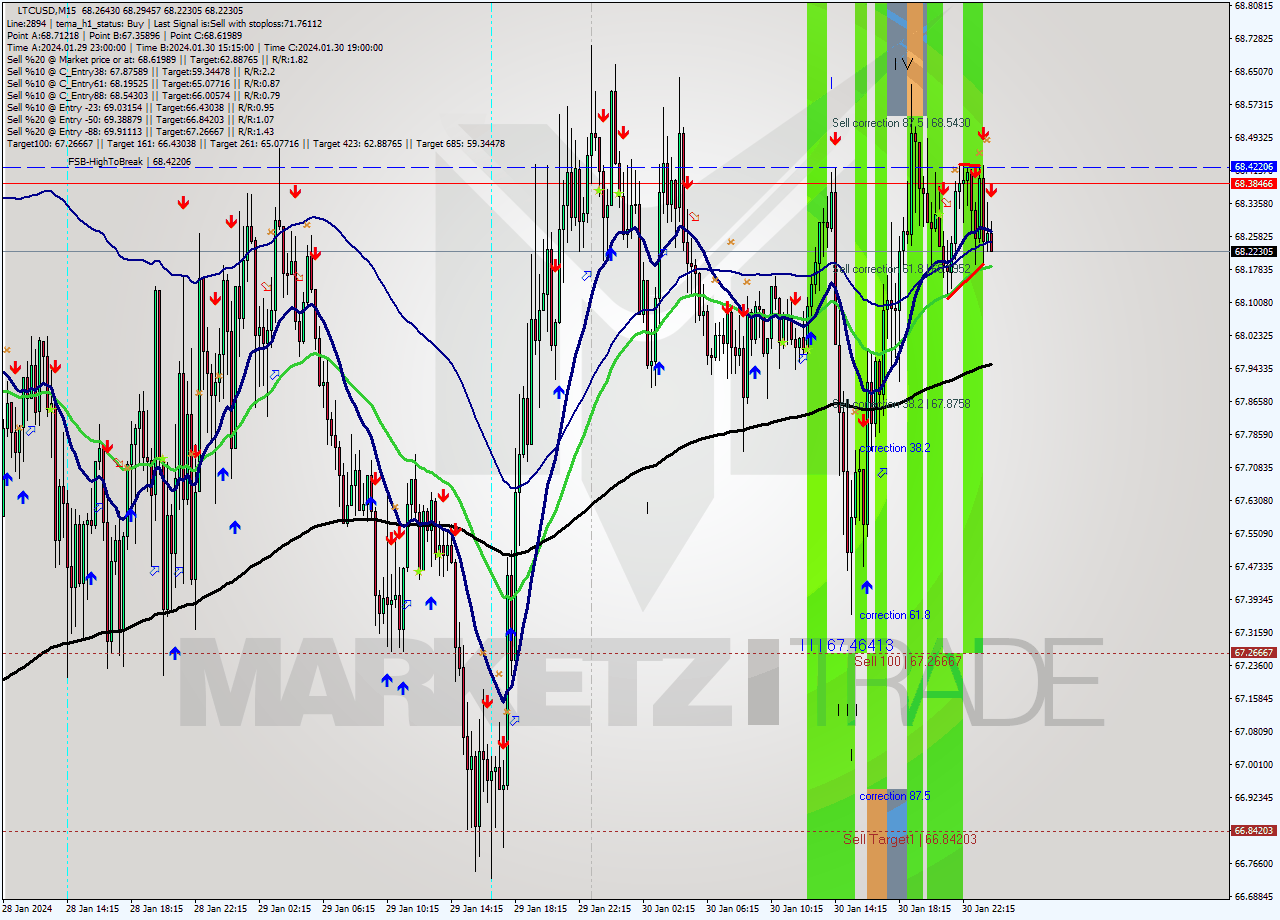This screenshot has width=1280, height=920.
Task: Click the 'Sell correction 38.2 | 67.8758' label
Action: pos(901,403)
